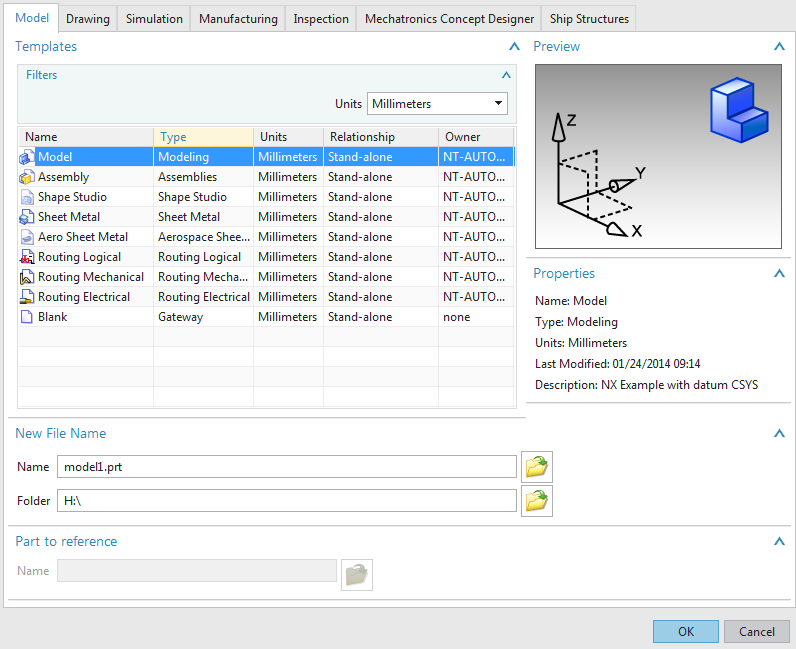Screen dimensions: 796x649
Task: Select the Aero Sheet Metal template name
Action: coord(83,237)
